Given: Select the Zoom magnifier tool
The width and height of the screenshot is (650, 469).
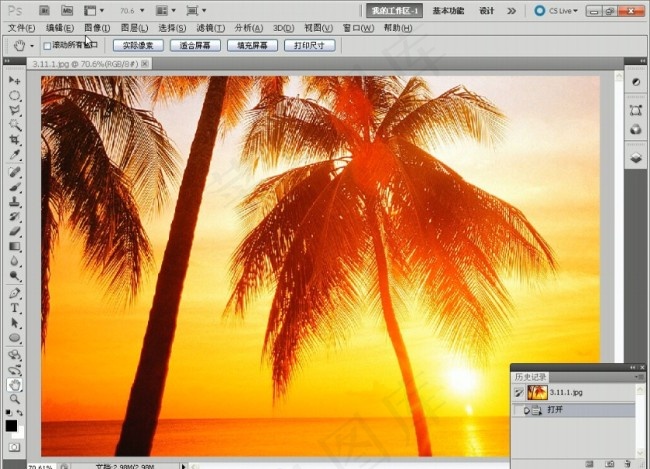Looking at the screenshot, I should pyautogui.click(x=15, y=398).
